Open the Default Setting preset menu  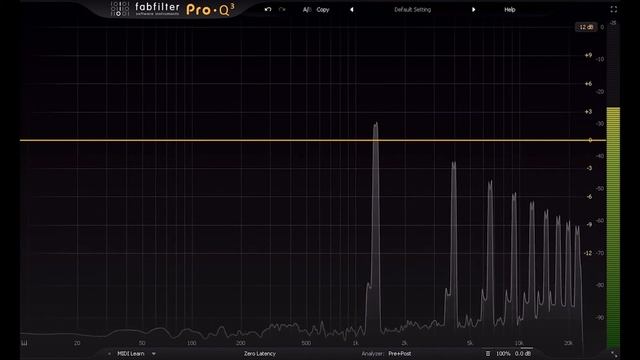click(412, 9)
